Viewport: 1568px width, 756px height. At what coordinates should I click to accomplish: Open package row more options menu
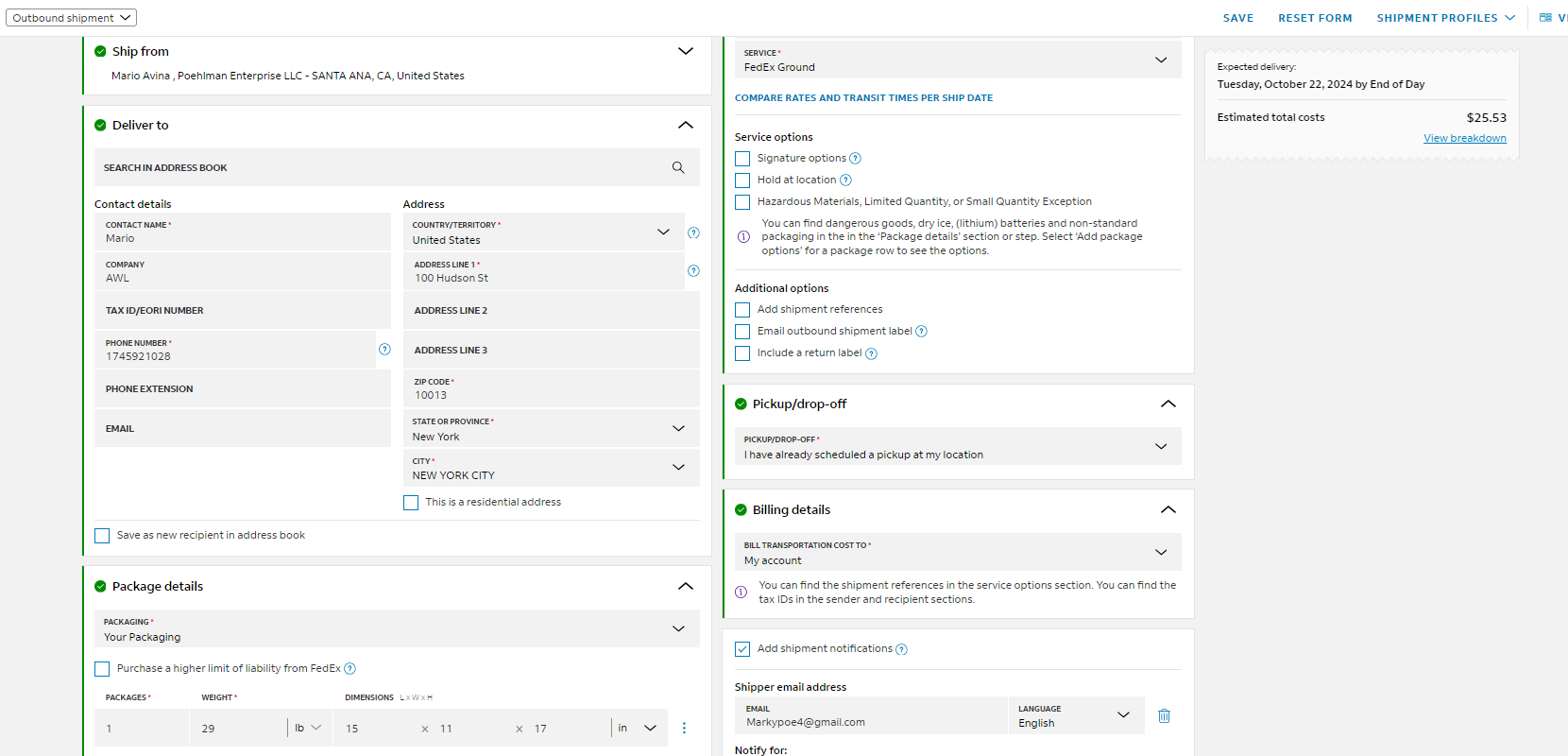coord(684,728)
